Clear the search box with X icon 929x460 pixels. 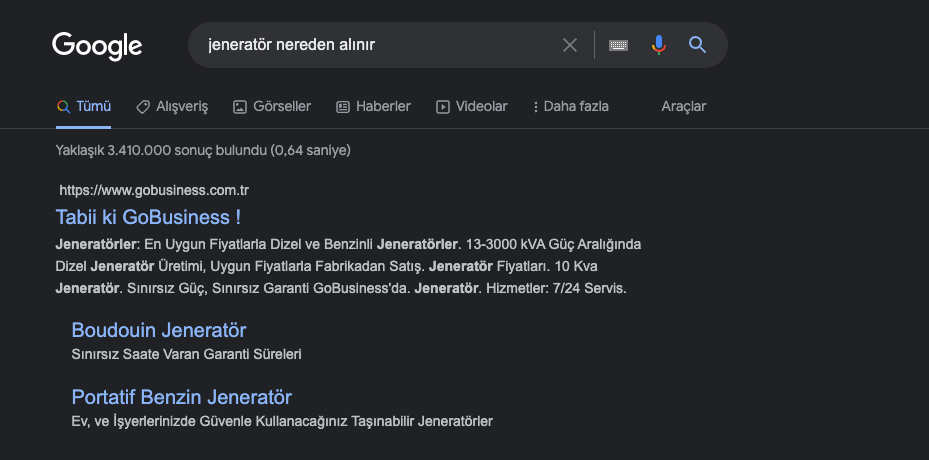click(569, 45)
